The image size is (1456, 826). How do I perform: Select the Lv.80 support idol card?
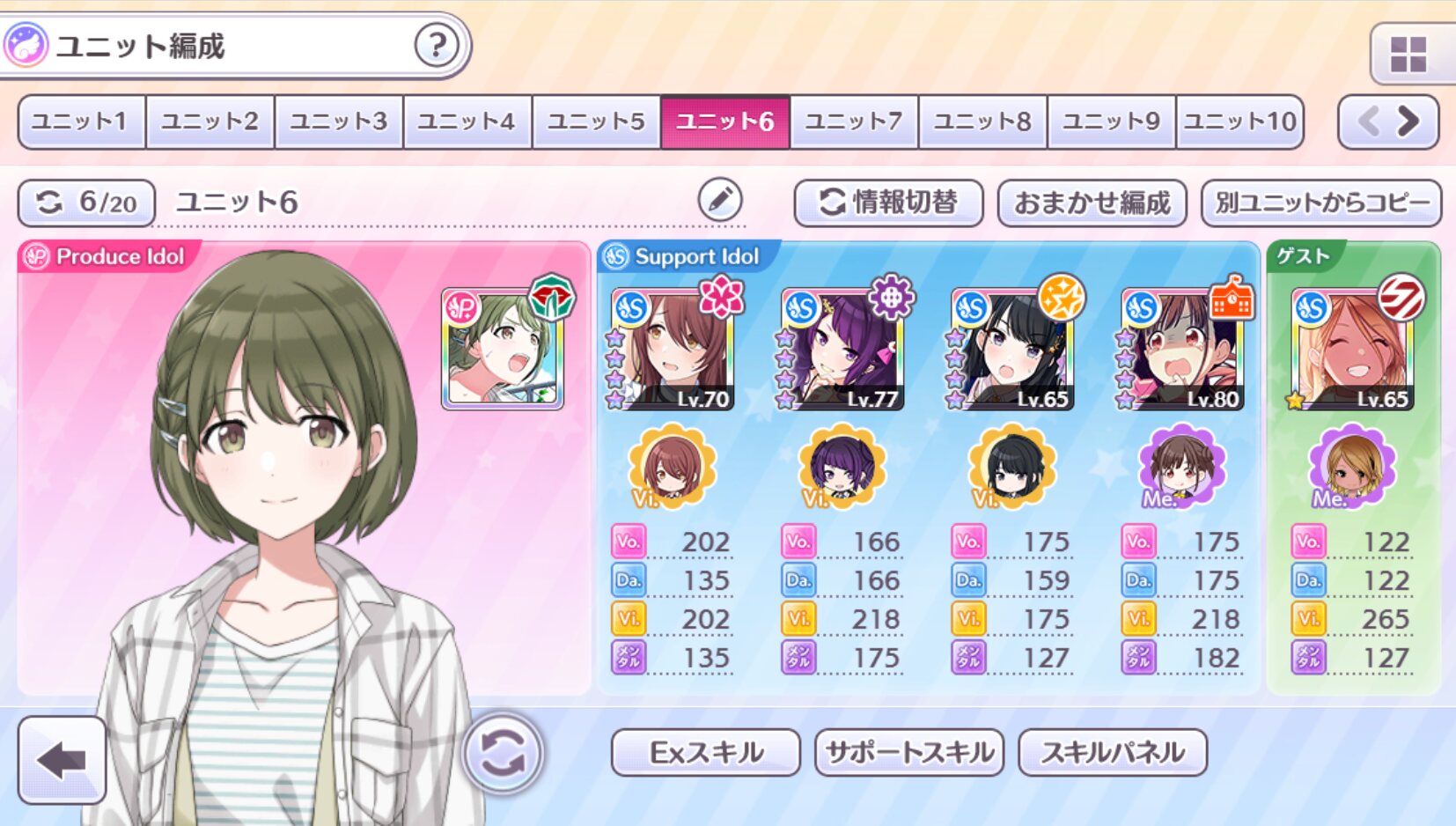coord(1182,350)
